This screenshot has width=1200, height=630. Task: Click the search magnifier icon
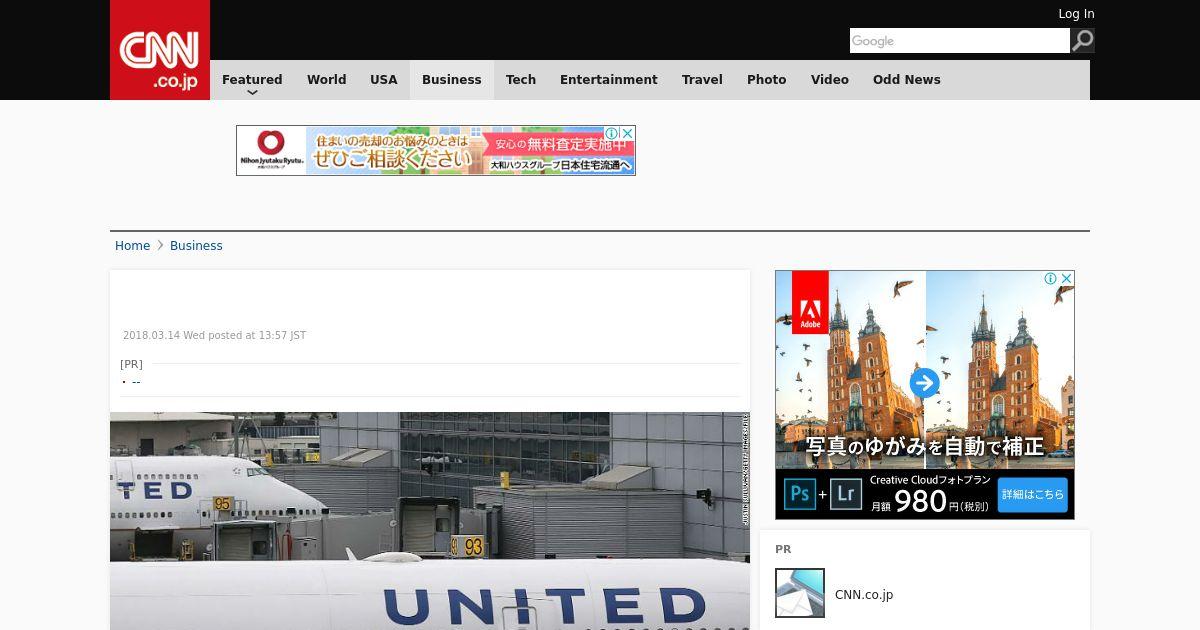coord(1082,41)
